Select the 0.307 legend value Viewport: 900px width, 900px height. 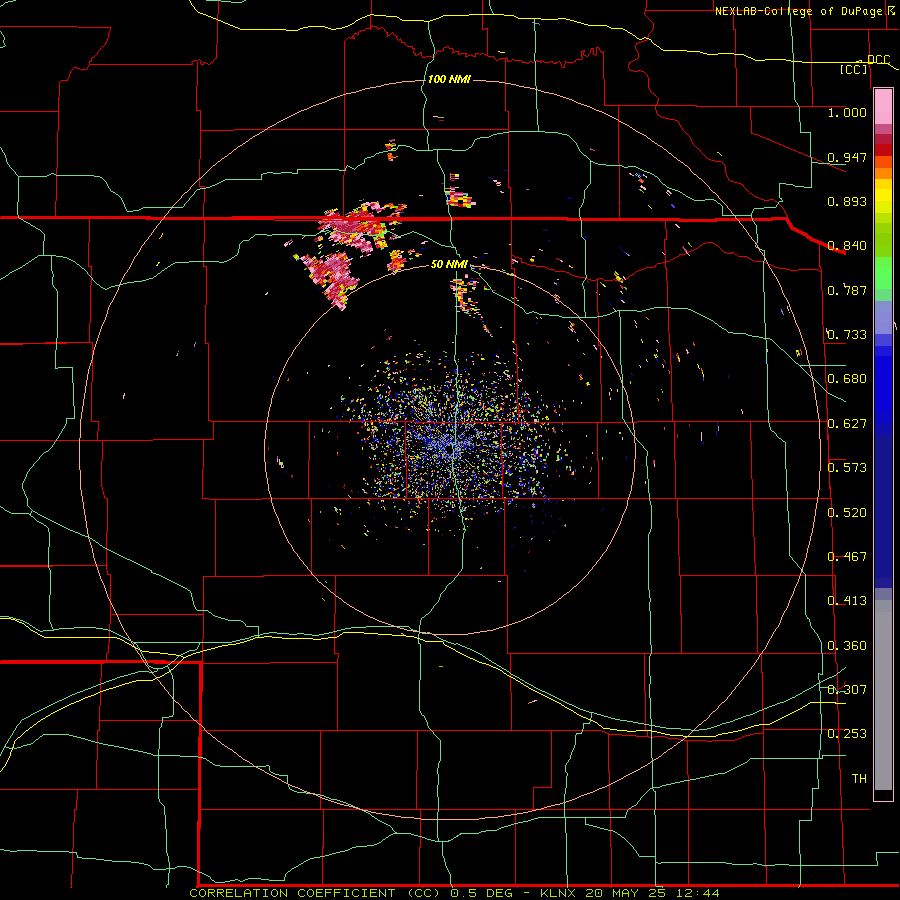click(847, 690)
